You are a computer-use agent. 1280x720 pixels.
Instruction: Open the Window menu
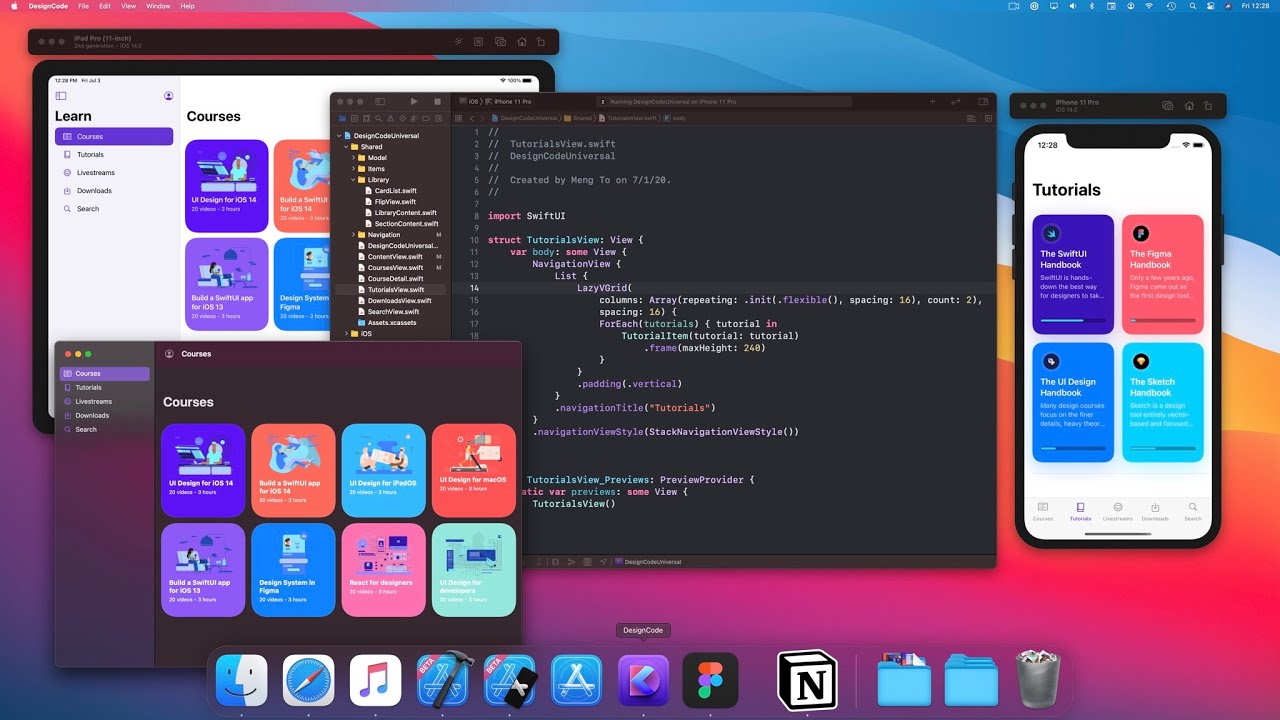[158, 6]
